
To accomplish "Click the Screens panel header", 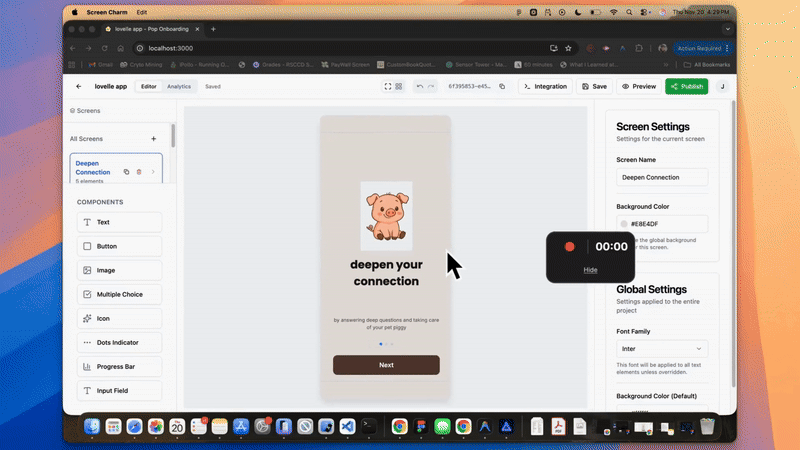I will (85, 111).
